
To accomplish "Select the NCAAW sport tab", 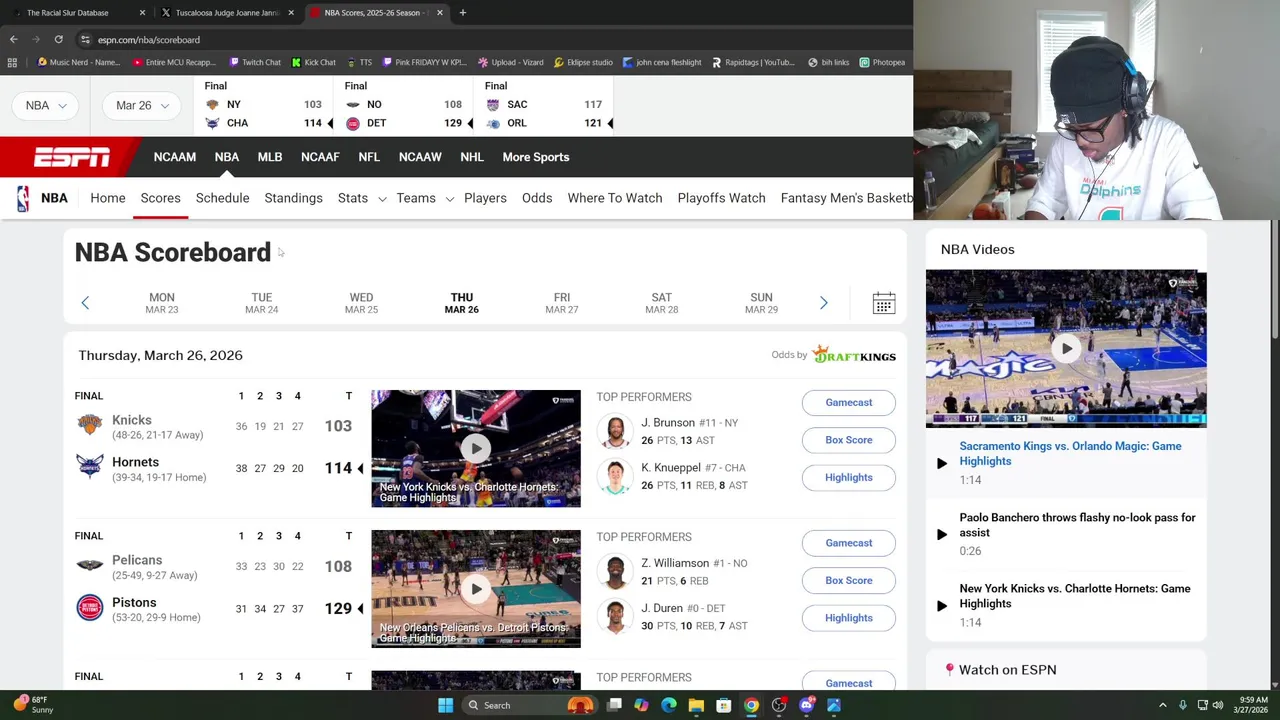I will [x=420, y=157].
